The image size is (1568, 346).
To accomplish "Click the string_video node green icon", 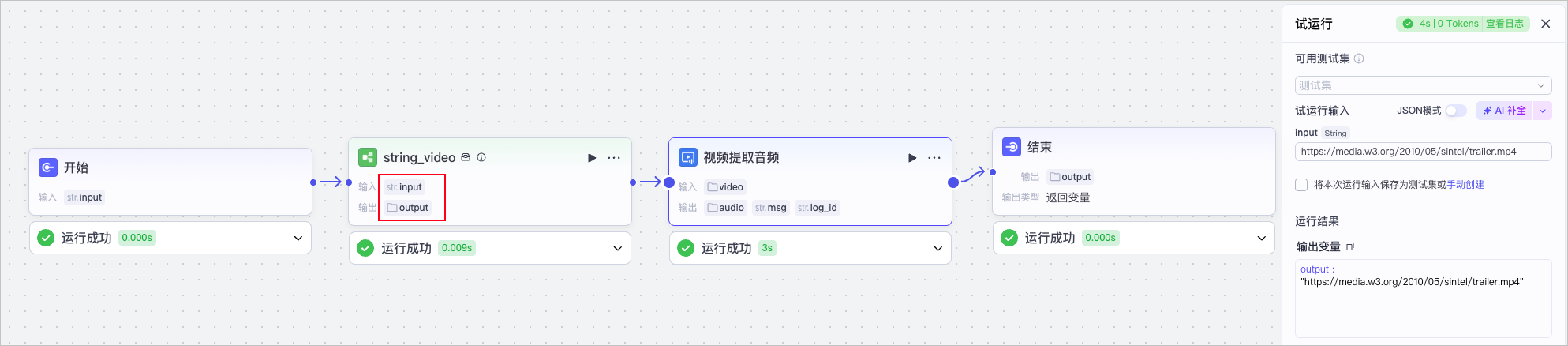I will click(x=368, y=157).
